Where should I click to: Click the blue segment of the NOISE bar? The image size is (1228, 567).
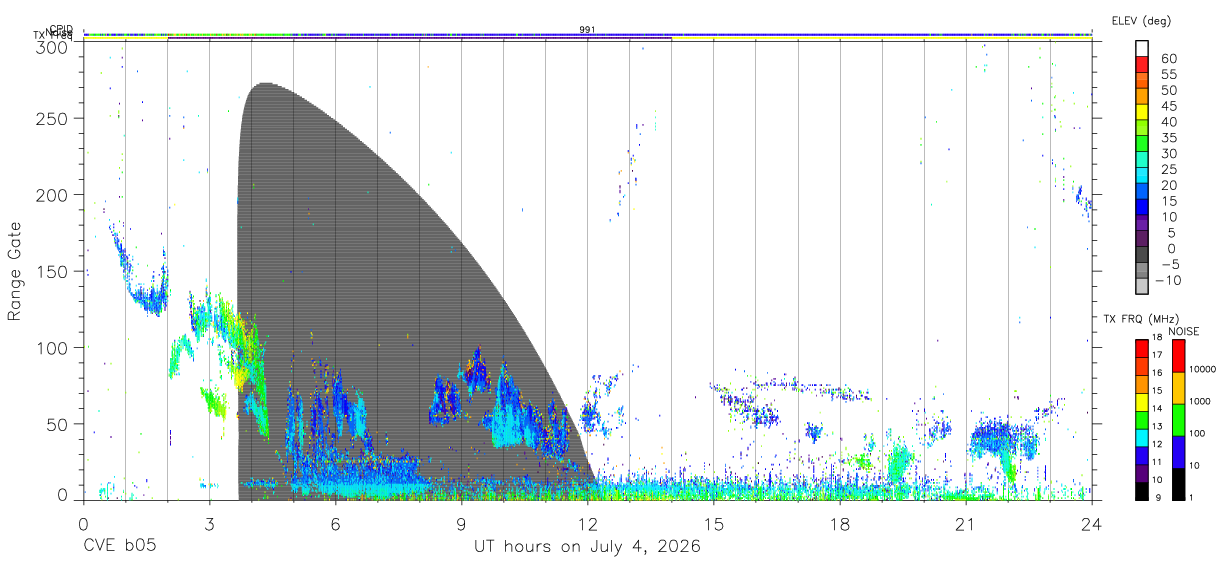1177,451
